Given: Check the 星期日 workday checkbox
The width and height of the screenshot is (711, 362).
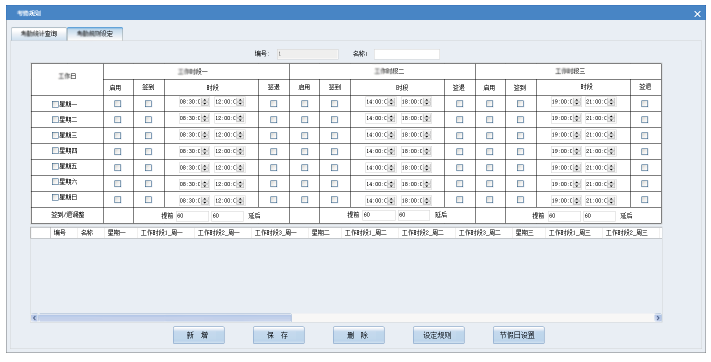Looking at the screenshot, I should (x=55, y=197).
